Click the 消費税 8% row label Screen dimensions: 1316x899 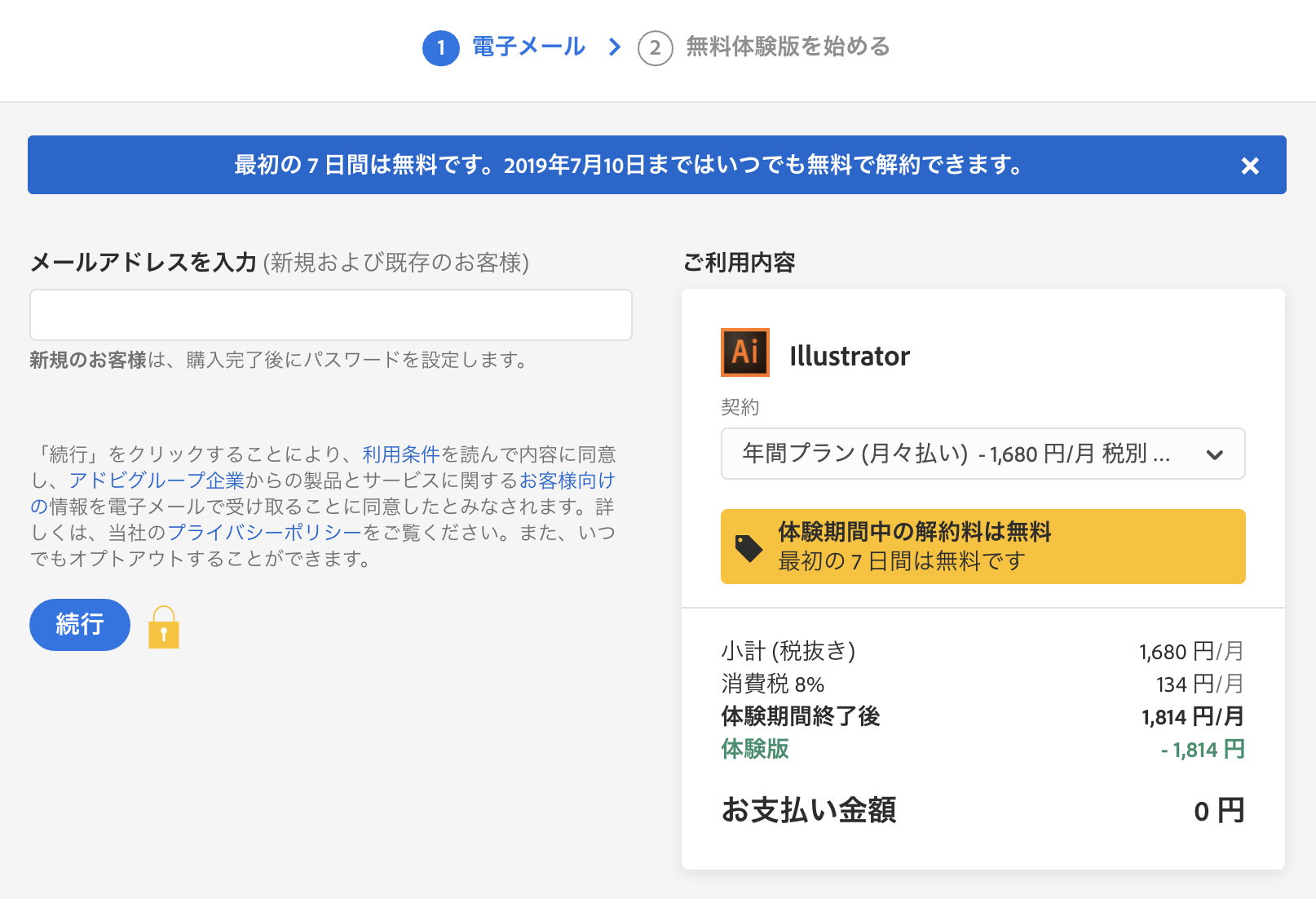click(773, 684)
